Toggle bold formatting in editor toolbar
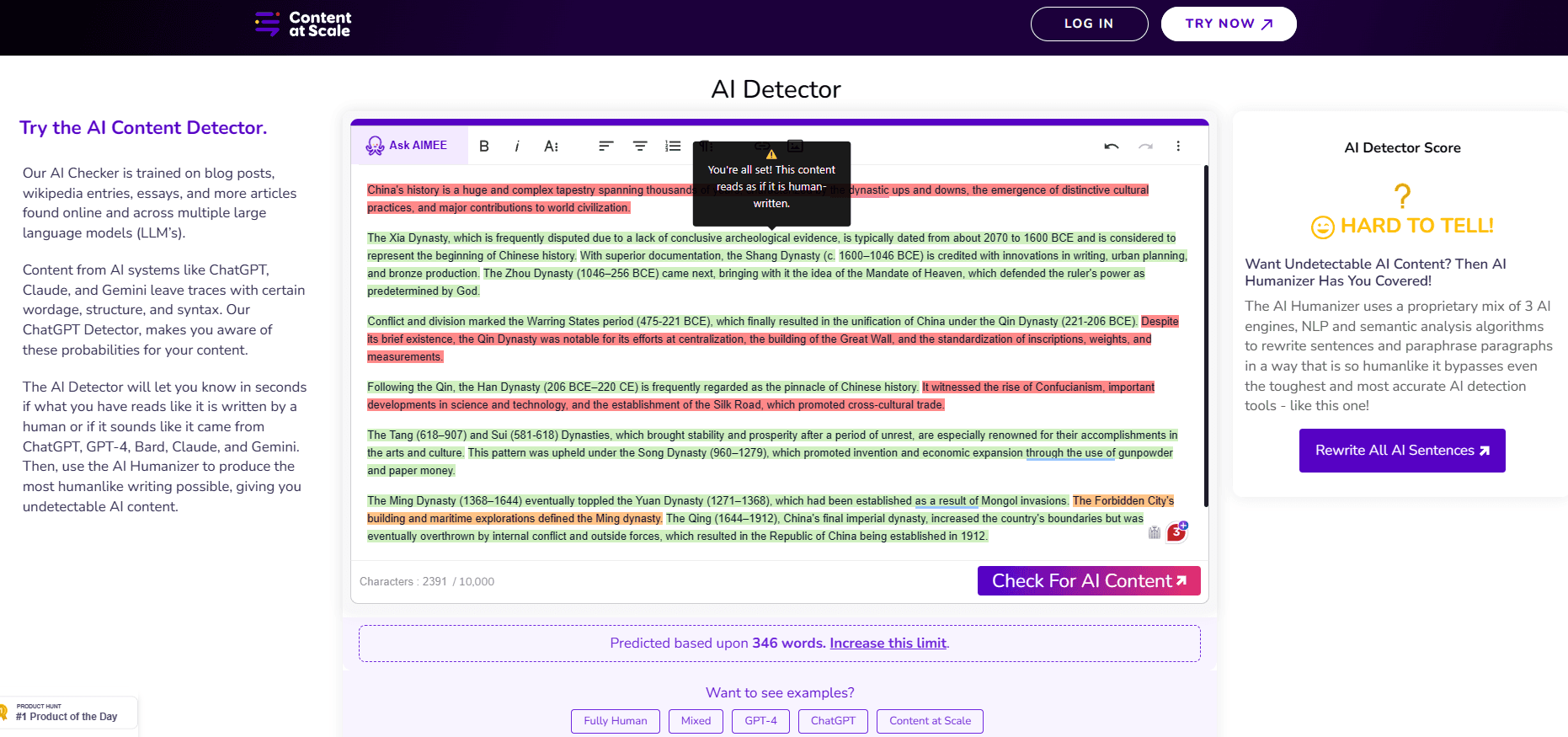The height and width of the screenshot is (737, 1568). (x=484, y=147)
